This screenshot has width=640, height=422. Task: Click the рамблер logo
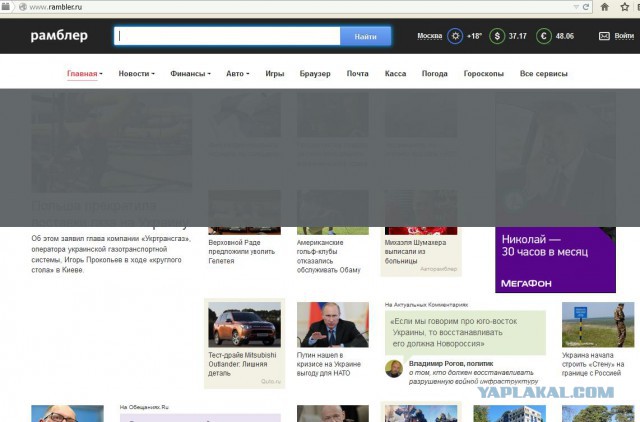[59, 36]
